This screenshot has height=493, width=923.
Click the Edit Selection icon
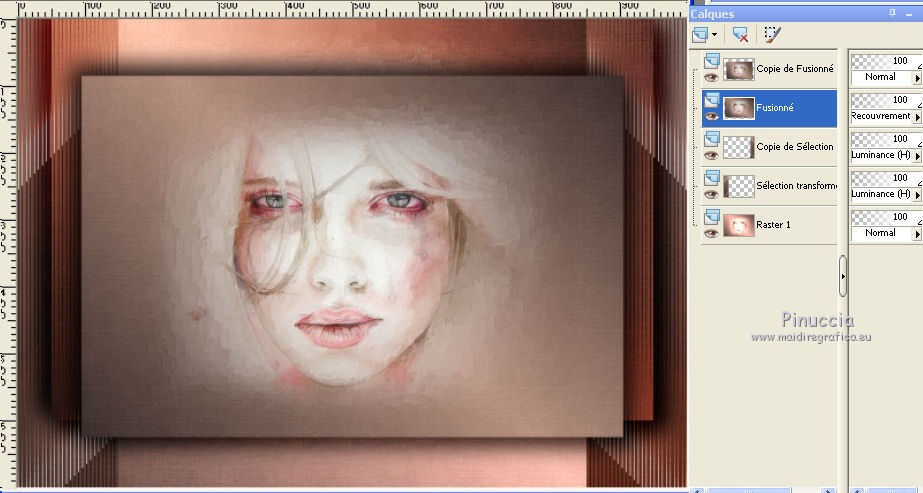tap(772, 35)
